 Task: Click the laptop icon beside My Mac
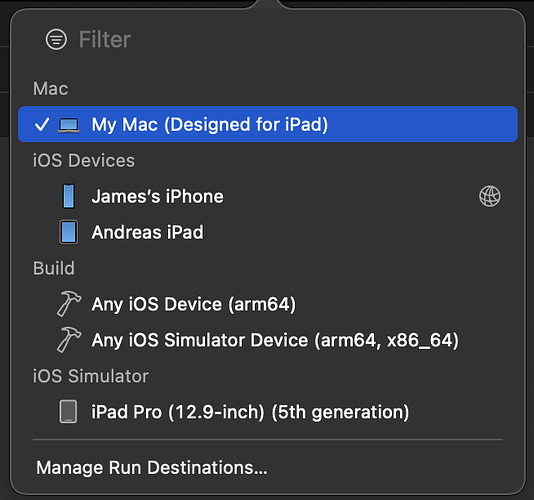68,125
